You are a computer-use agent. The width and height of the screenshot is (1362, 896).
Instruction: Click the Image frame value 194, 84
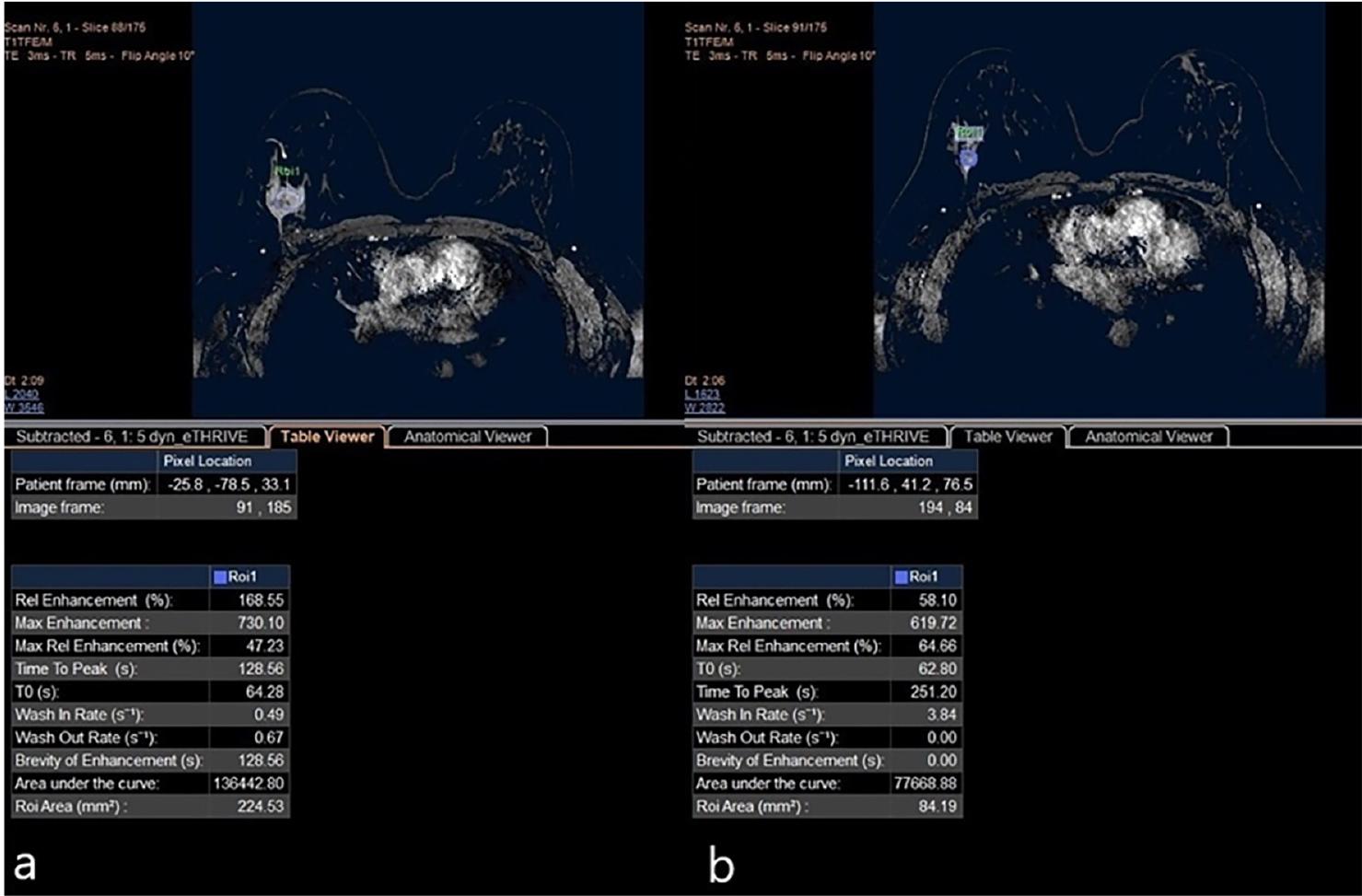[x=945, y=507]
